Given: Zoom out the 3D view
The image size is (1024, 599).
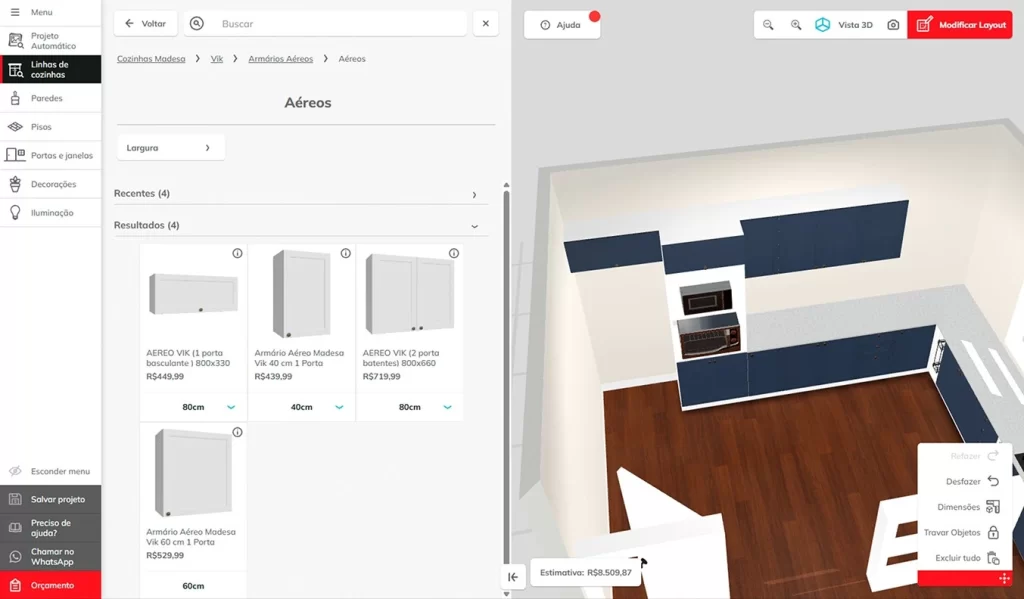Looking at the screenshot, I should (768, 25).
